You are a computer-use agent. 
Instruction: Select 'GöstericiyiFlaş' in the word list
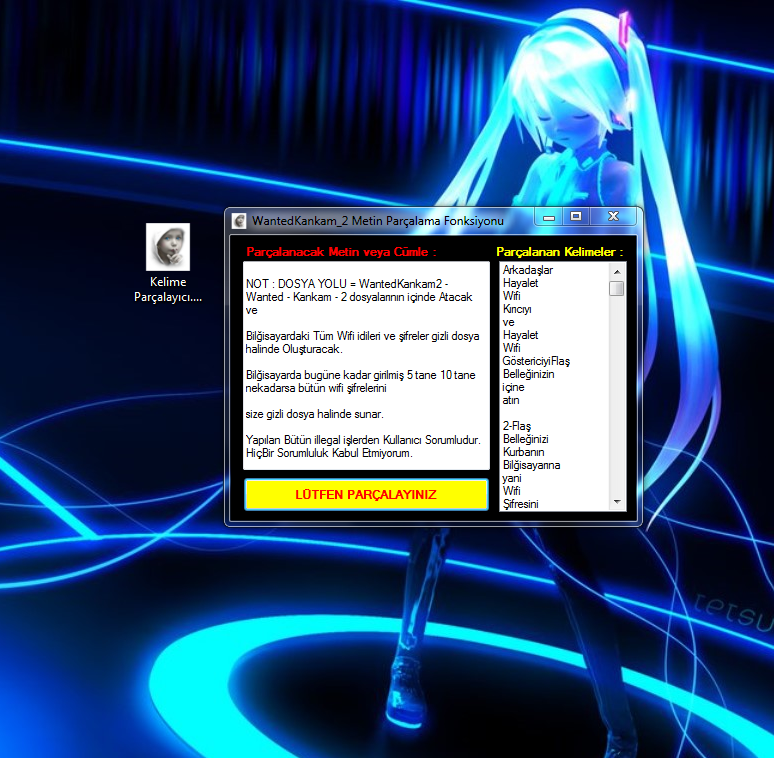point(536,361)
